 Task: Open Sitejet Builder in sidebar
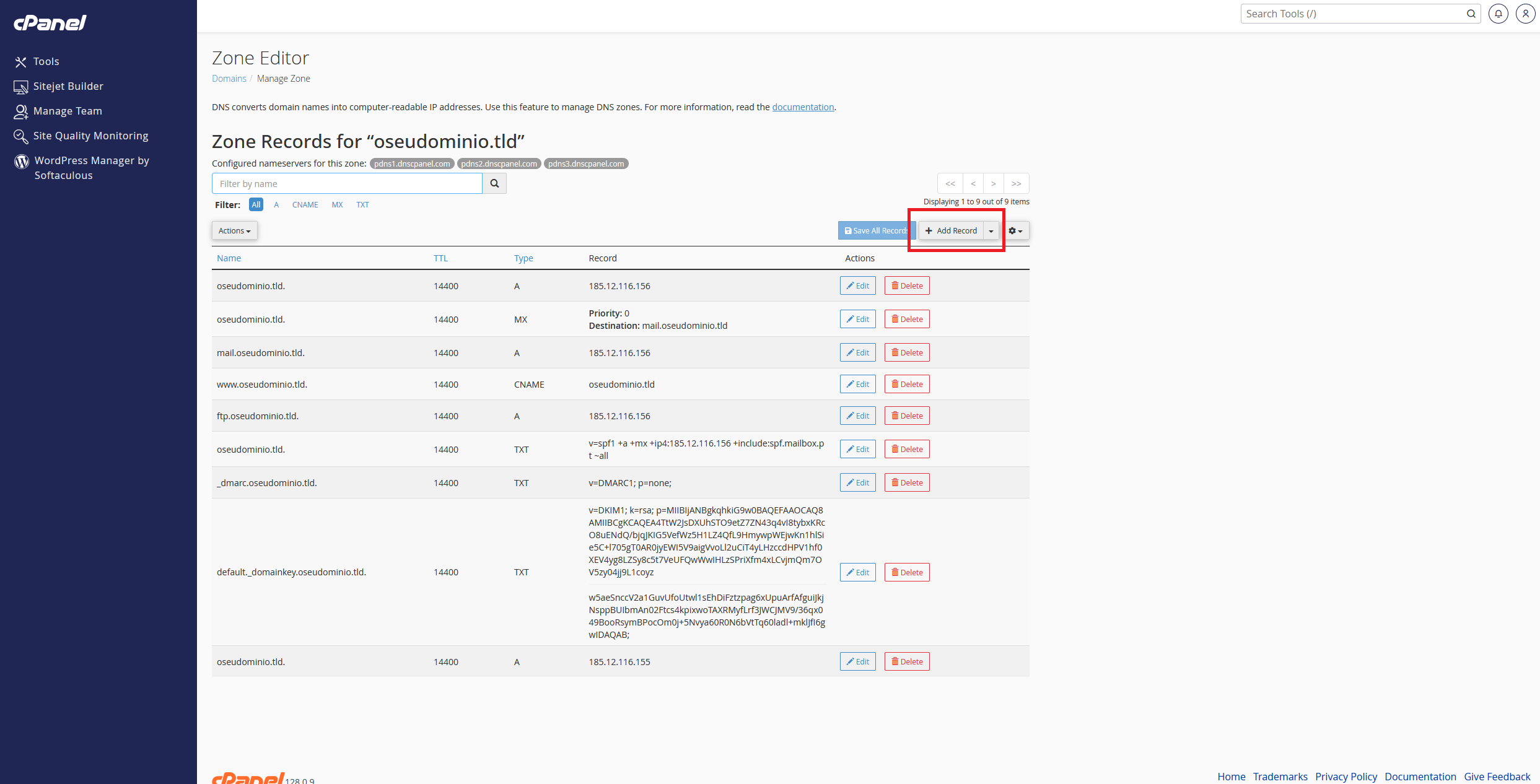[x=68, y=86]
